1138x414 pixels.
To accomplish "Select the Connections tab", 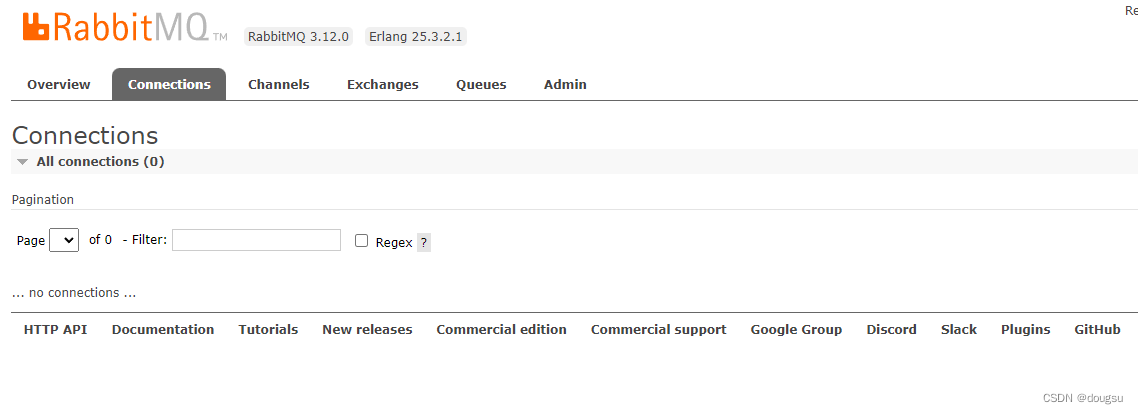I will click(169, 84).
